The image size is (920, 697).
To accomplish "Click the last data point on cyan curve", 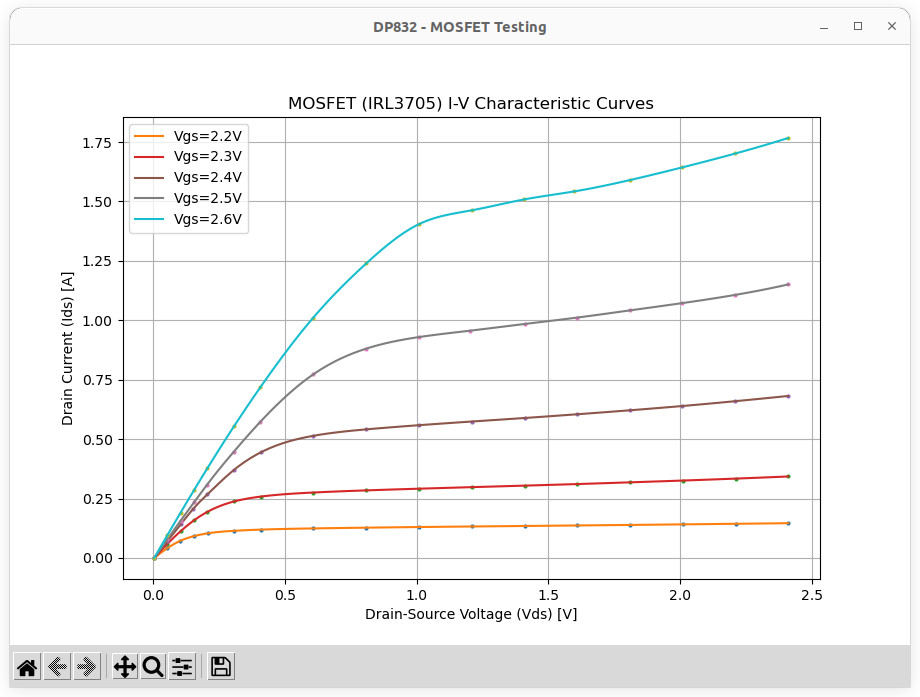I will click(x=788, y=138).
